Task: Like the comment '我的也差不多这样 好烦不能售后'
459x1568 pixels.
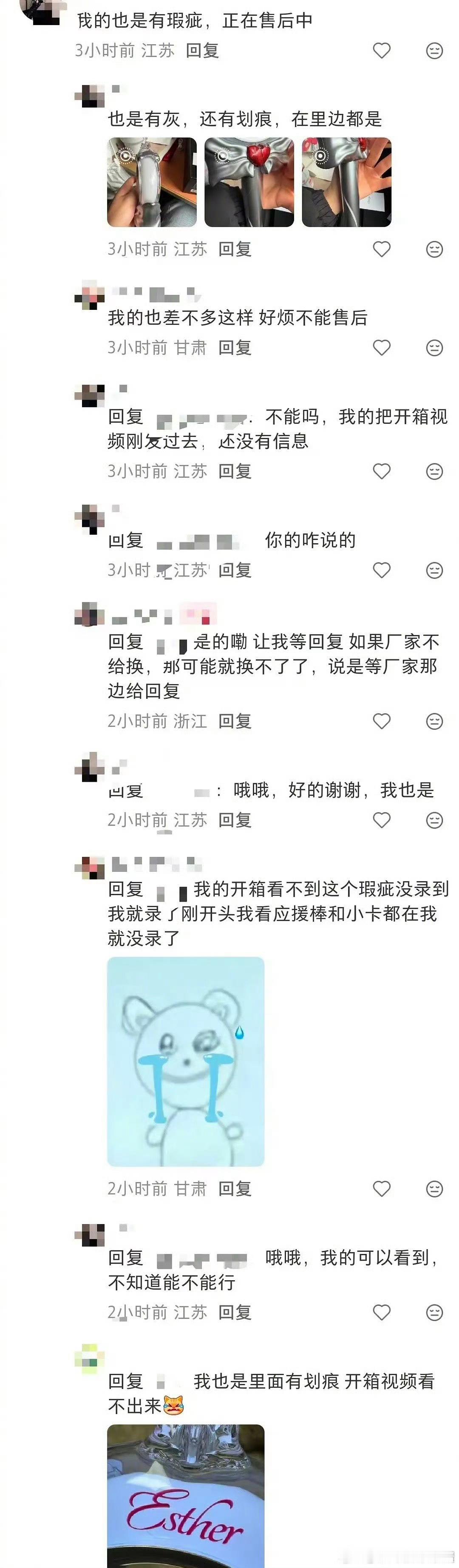Action: [x=382, y=348]
